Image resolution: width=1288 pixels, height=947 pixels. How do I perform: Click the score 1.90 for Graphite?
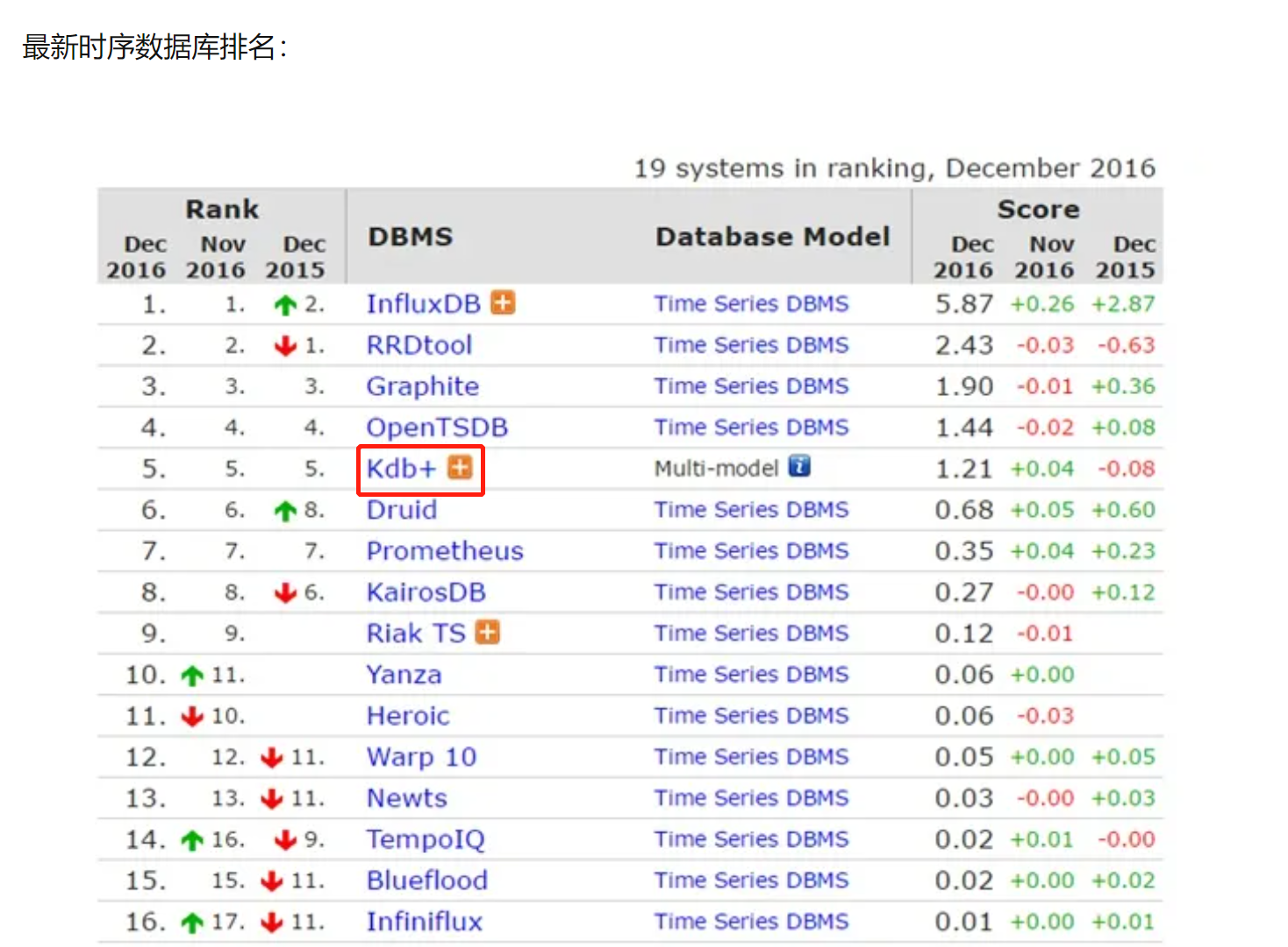(964, 387)
